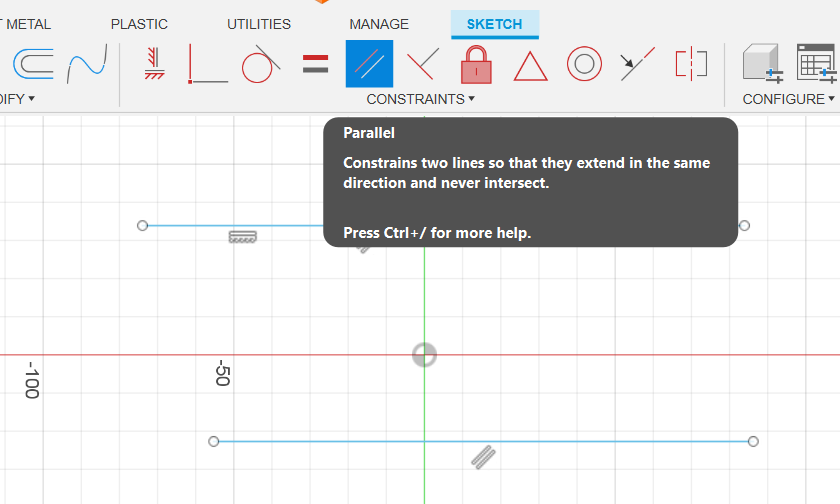The width and height of the screenshot is (840, 504).
Task: Apply the Perpendicular constraint tool
Action: (423, 64)
